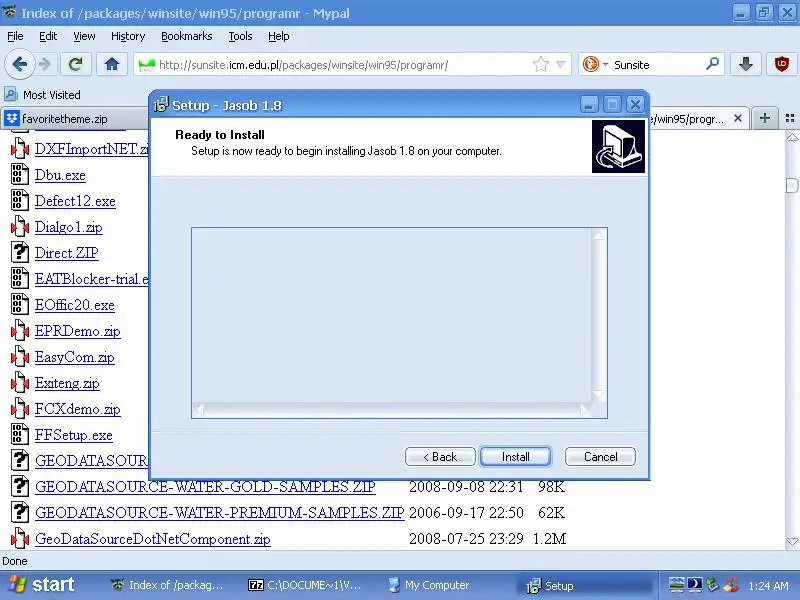Switch to the Index of /packag taskbar item

(x=169, y=585)
